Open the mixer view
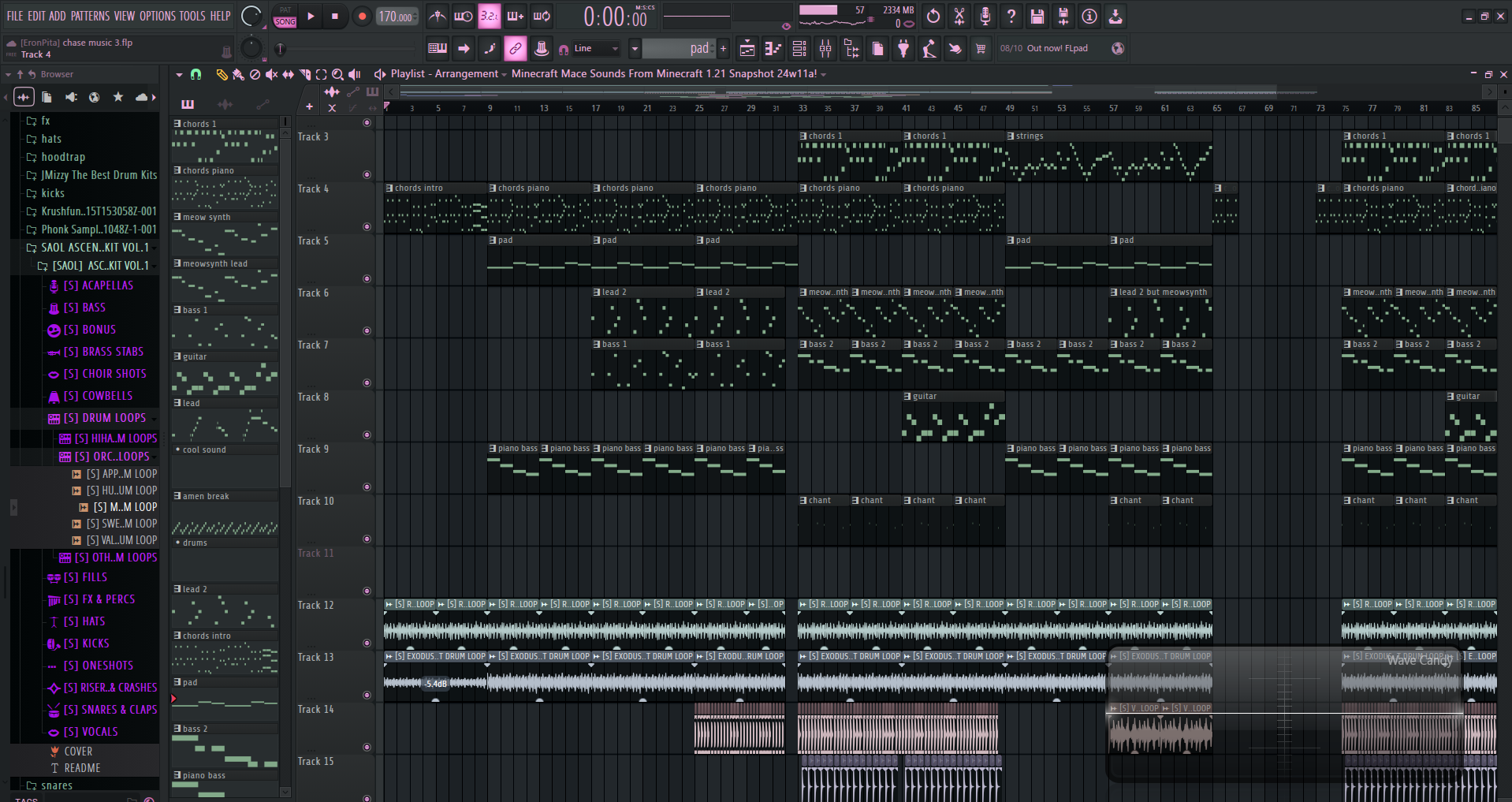This screenshot has height=802, width=1512. pyautogui.click(x=825, y=49)
